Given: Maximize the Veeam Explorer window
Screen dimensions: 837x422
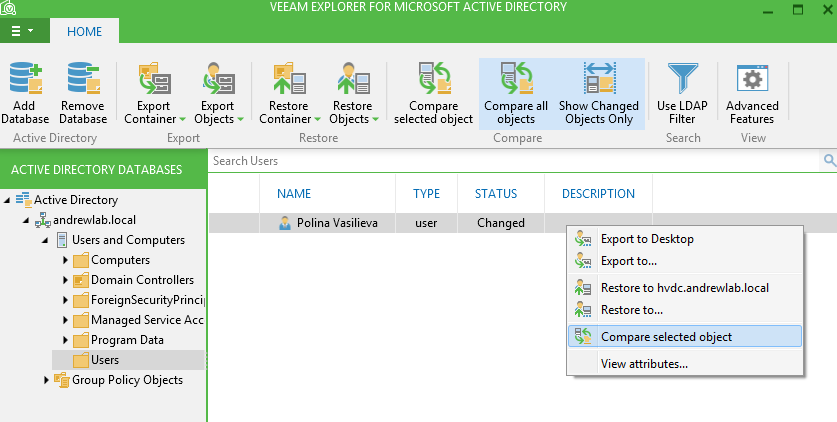Looking at the screenshot, I should tap(798, 10).
